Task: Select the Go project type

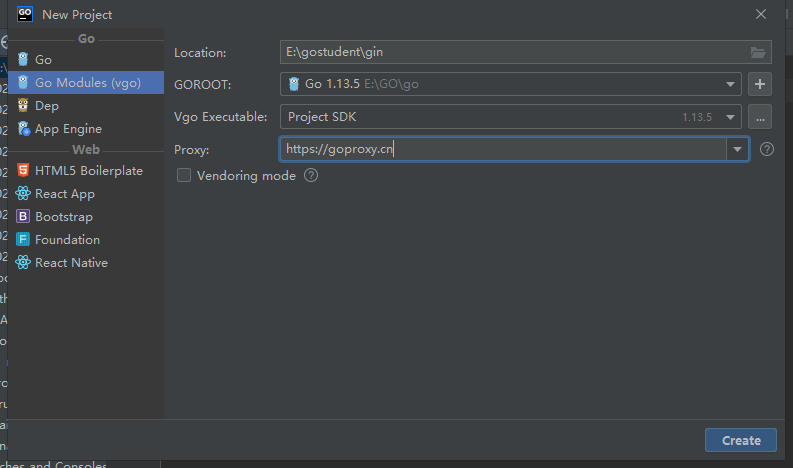Action: pos(86,60)
